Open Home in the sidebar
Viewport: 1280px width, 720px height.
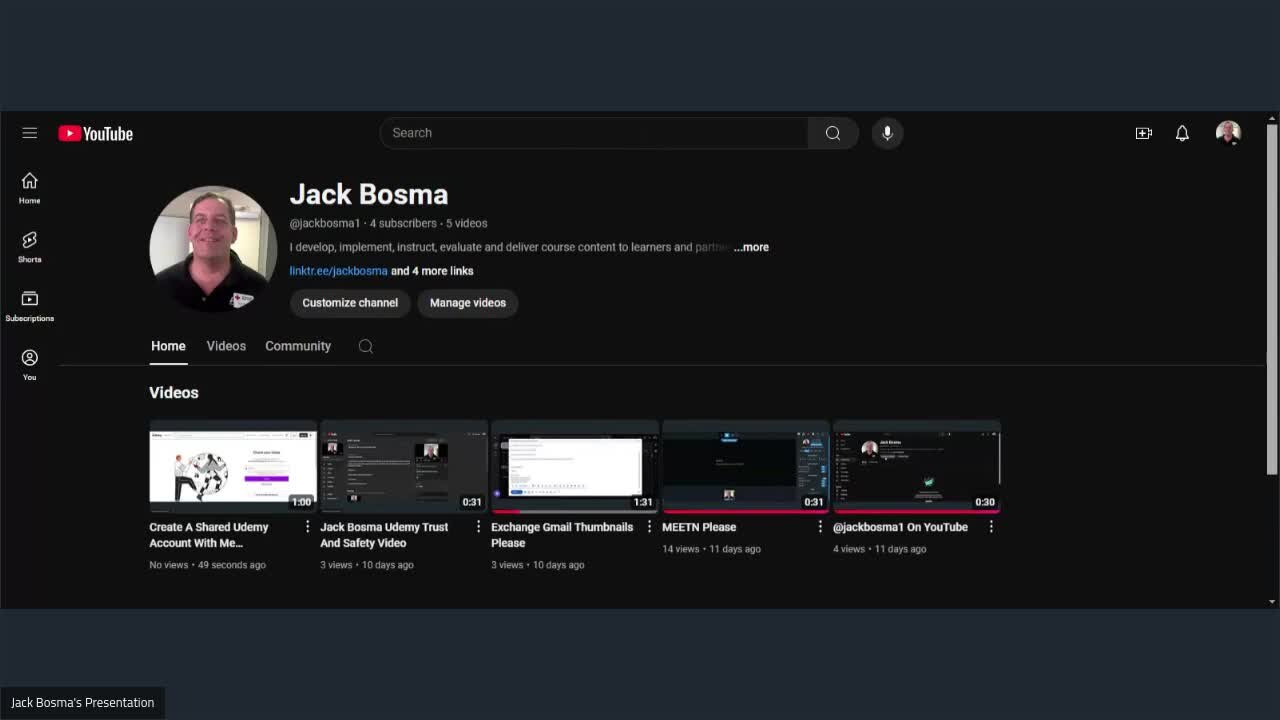pyautogui.click(x=29, y=187)
